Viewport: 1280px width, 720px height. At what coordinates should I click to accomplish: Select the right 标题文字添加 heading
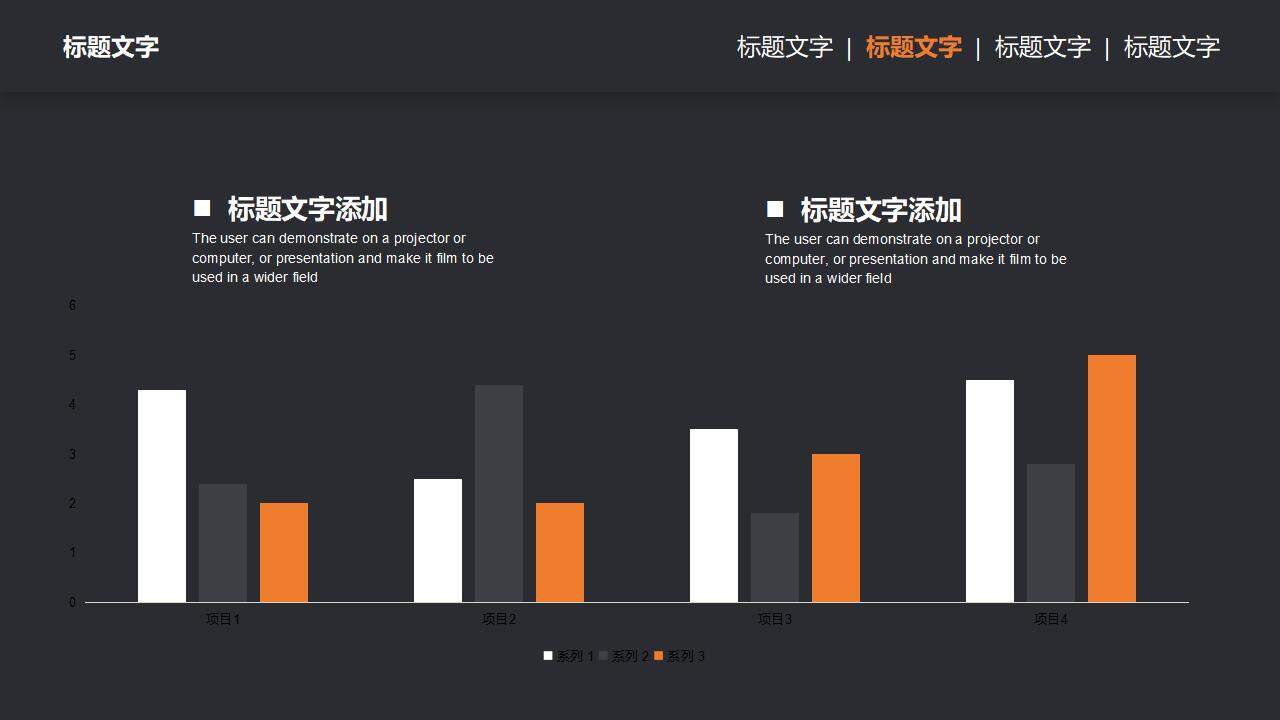(881, 210)
